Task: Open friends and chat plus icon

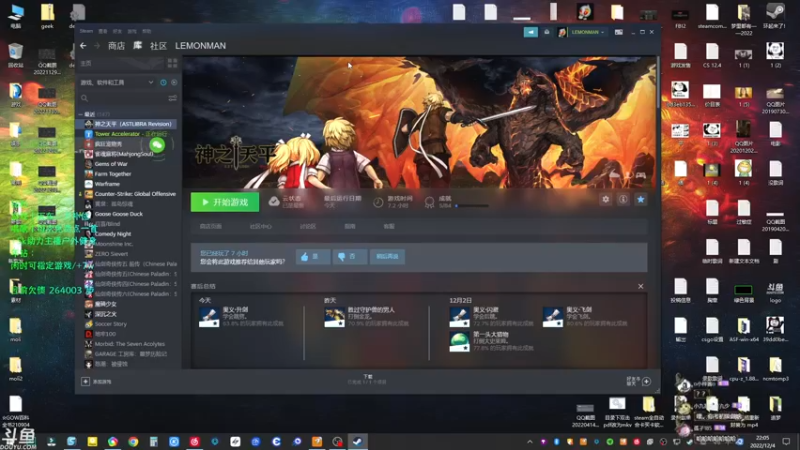Action: [646, 381]
